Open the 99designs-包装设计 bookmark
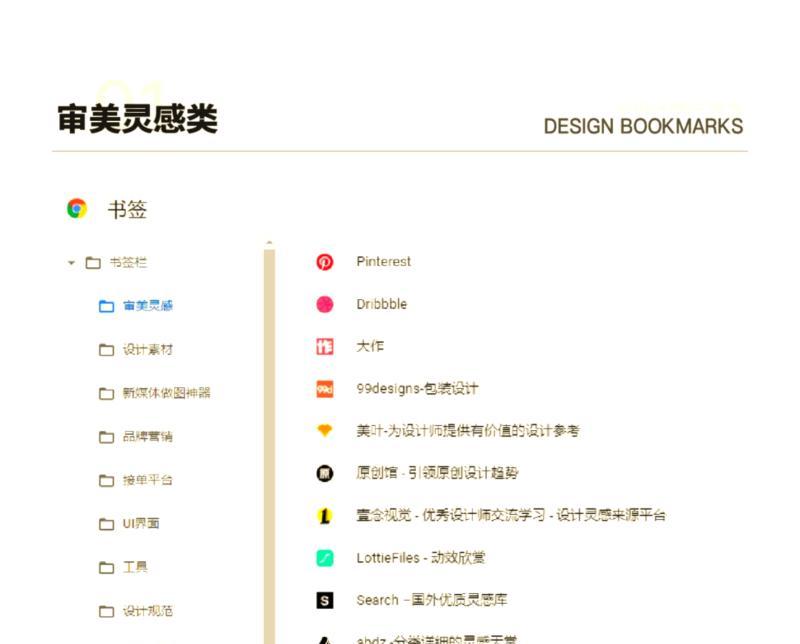The image size is (800, 644). click(417, 388)
